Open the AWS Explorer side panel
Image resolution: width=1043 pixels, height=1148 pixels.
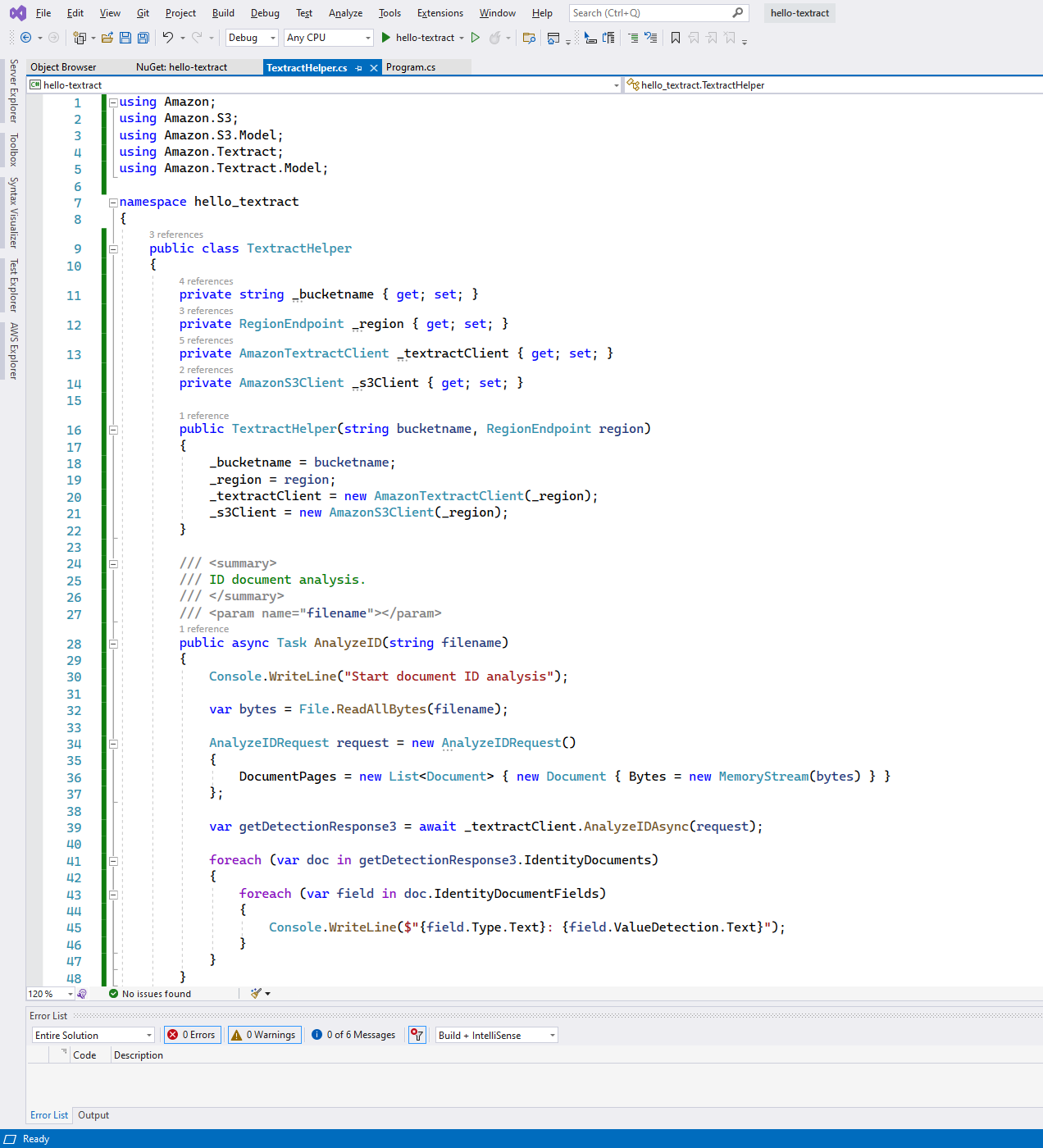coord(13,351)
